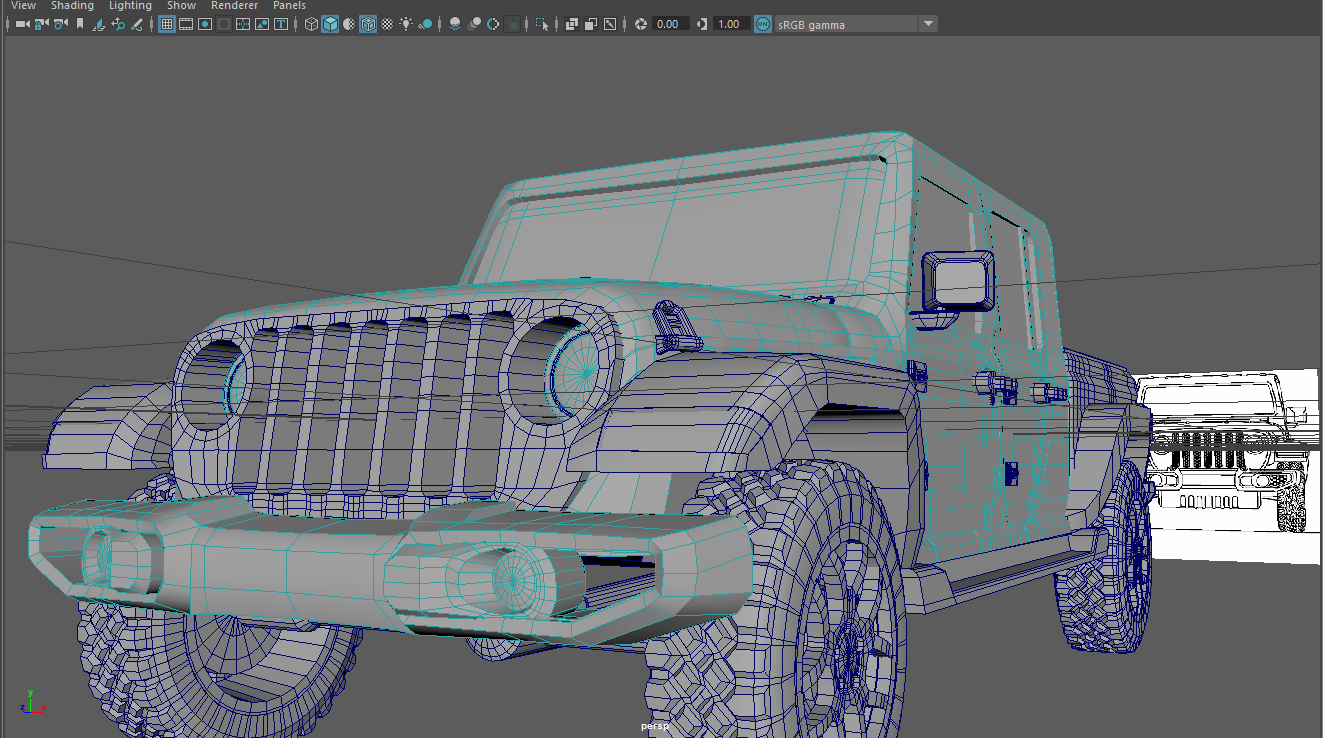The image size is (1323, 738).
Task: Click the Depth of Field icon
Action: 512,24
